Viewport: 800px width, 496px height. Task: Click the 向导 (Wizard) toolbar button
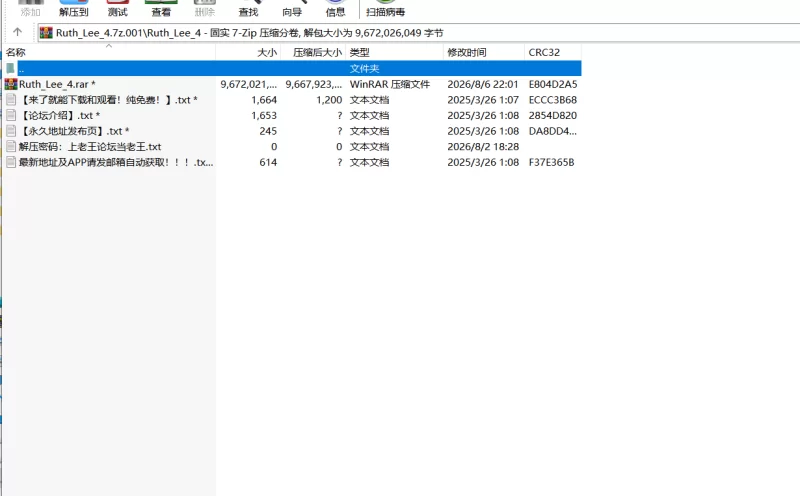292,9
